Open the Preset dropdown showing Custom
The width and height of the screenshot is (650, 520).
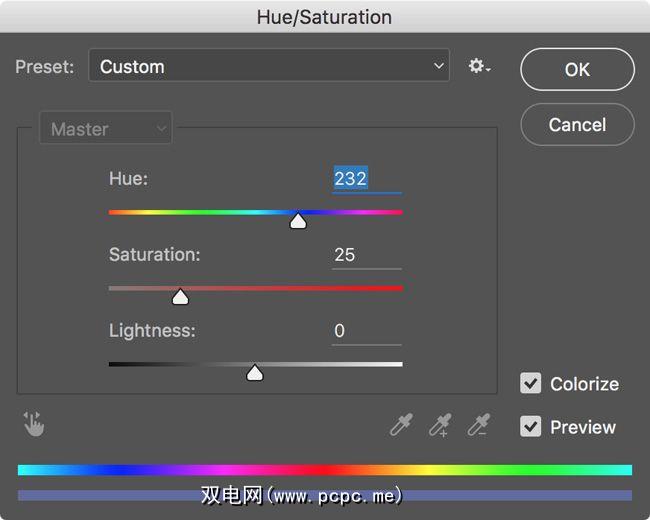pyautogui.click(x=269, y=67)
